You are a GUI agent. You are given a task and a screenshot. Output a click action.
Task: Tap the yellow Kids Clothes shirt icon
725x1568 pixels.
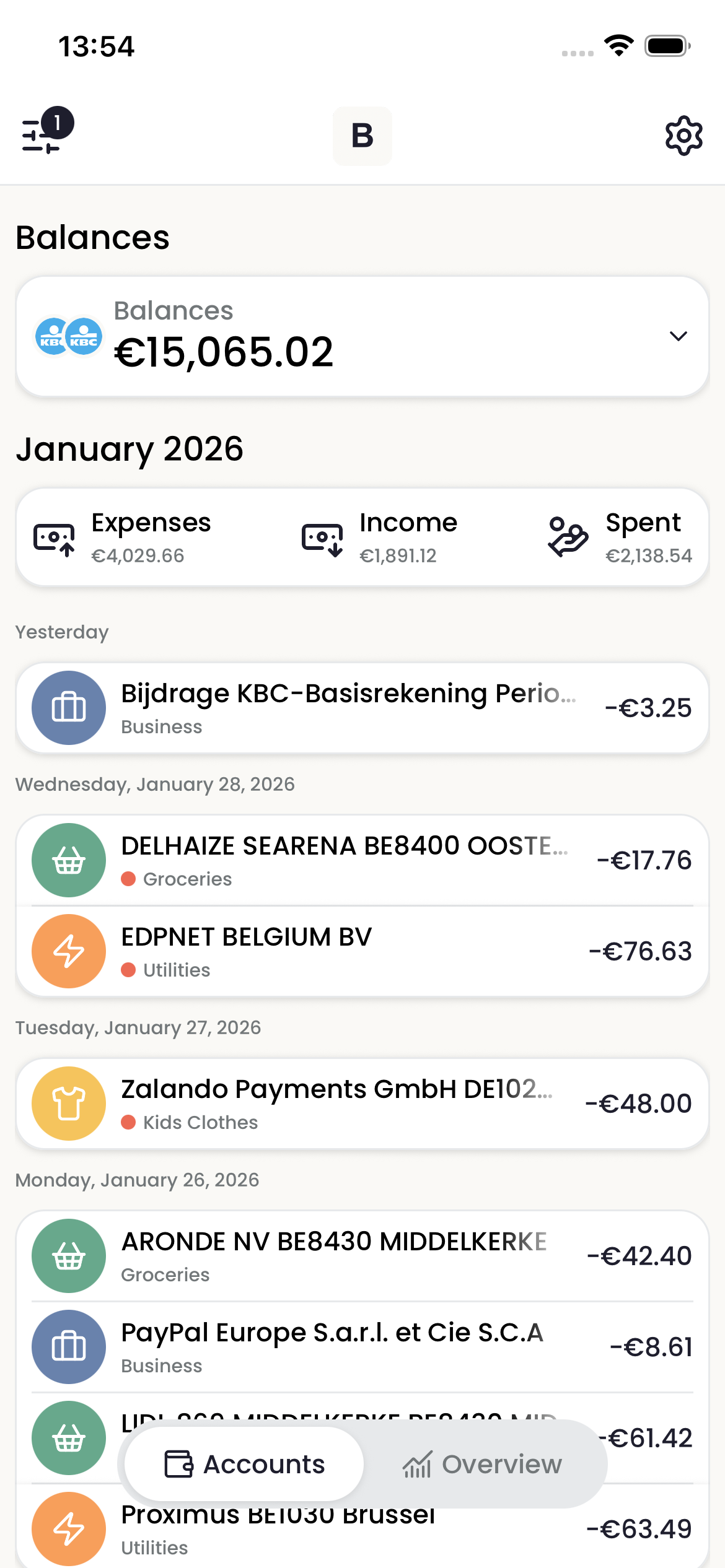69,1104
